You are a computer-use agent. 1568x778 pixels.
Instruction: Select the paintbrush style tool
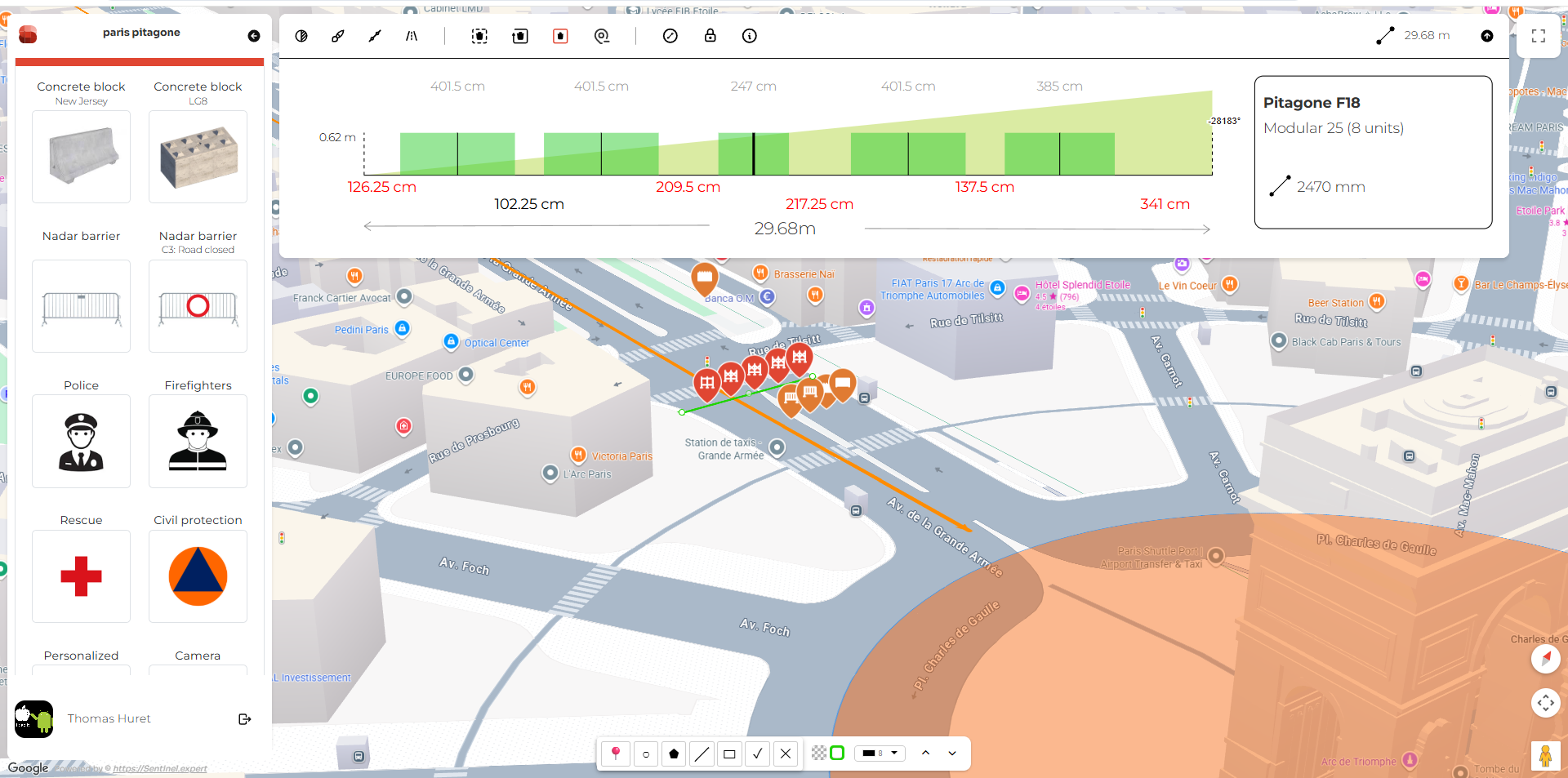338,36
